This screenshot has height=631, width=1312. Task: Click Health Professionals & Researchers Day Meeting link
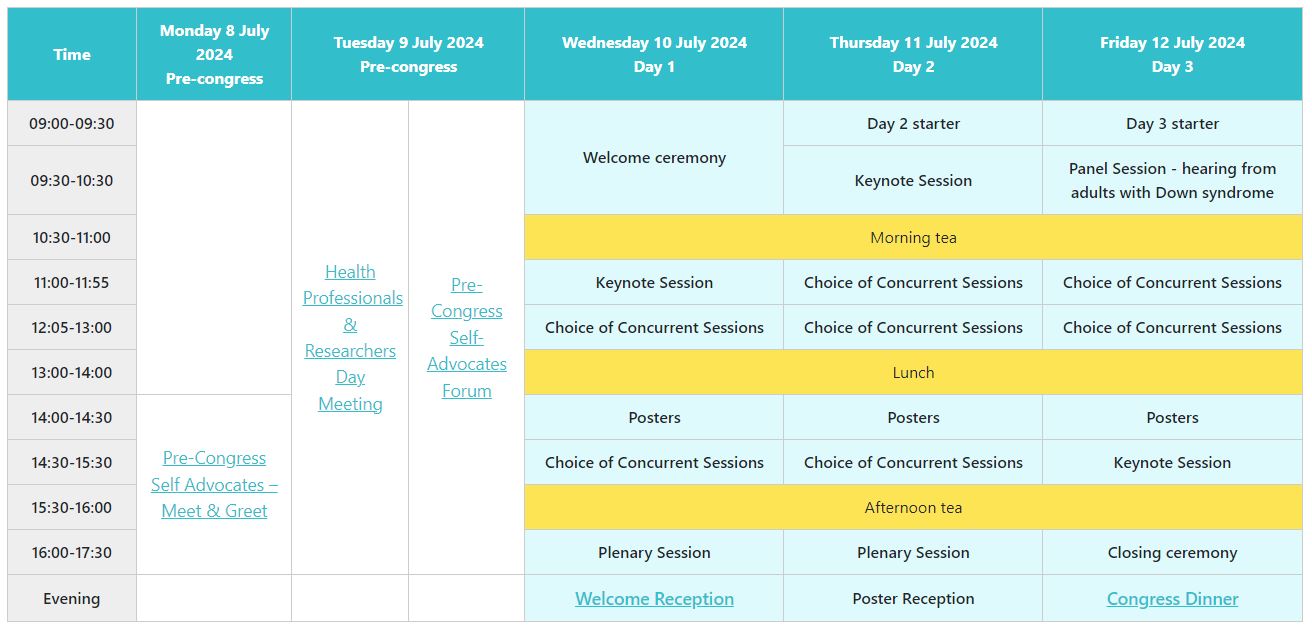coord(350,338)
